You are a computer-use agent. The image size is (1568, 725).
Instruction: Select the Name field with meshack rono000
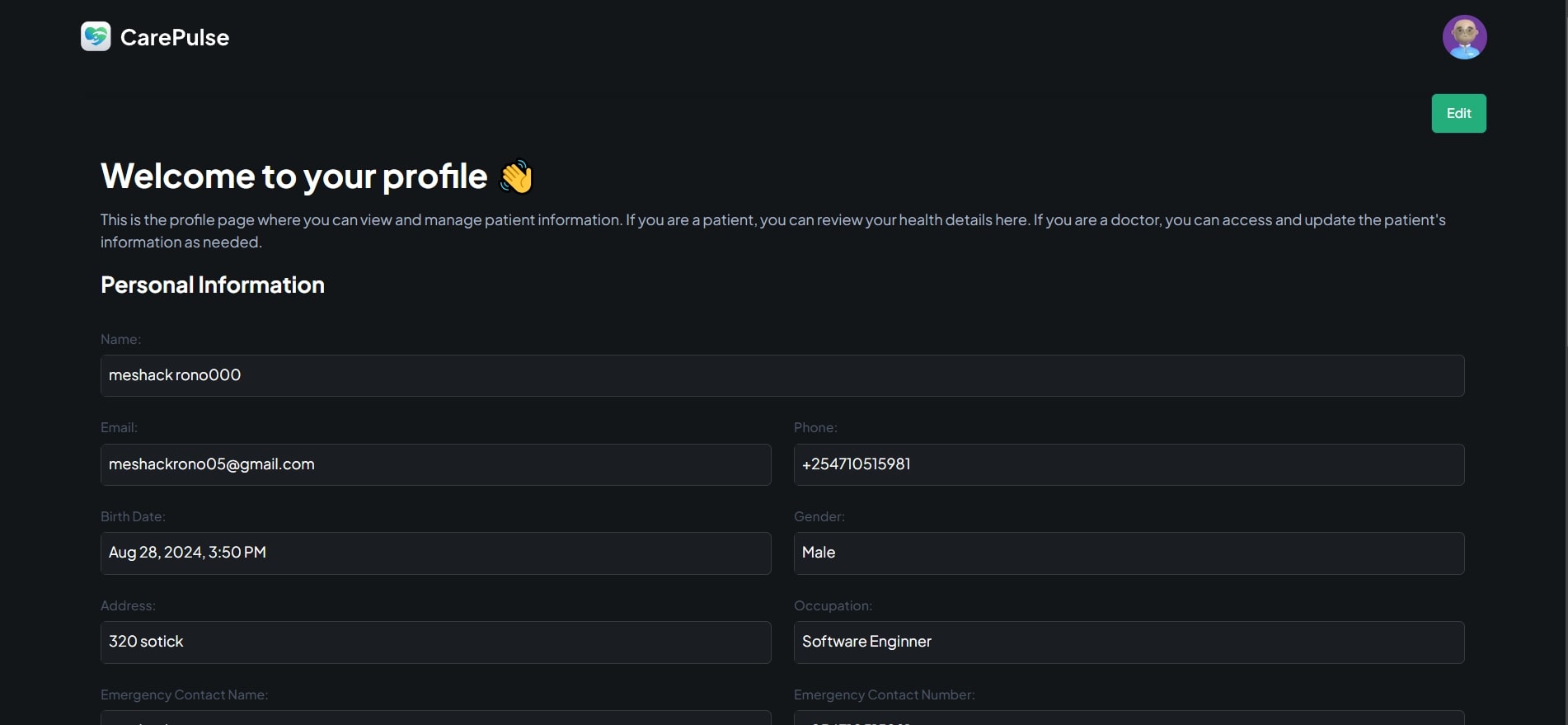(782, 375)
